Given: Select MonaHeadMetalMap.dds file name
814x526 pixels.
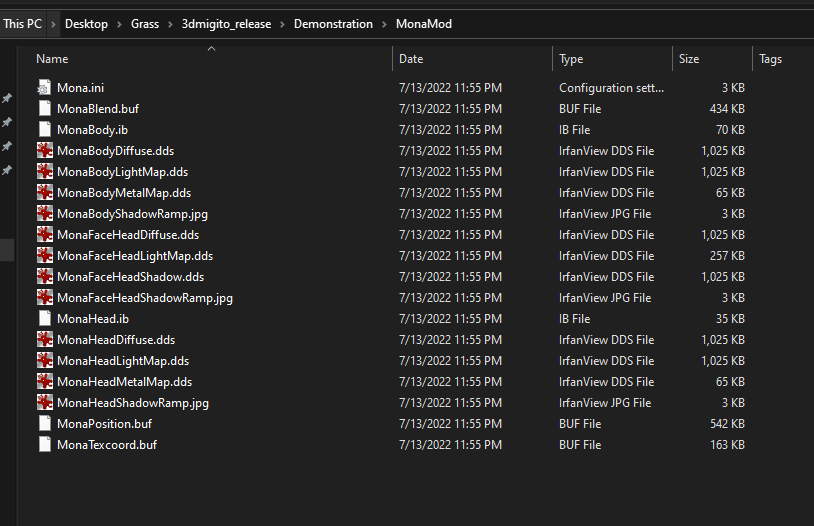Looking at the screenshot, I should 125,382.
